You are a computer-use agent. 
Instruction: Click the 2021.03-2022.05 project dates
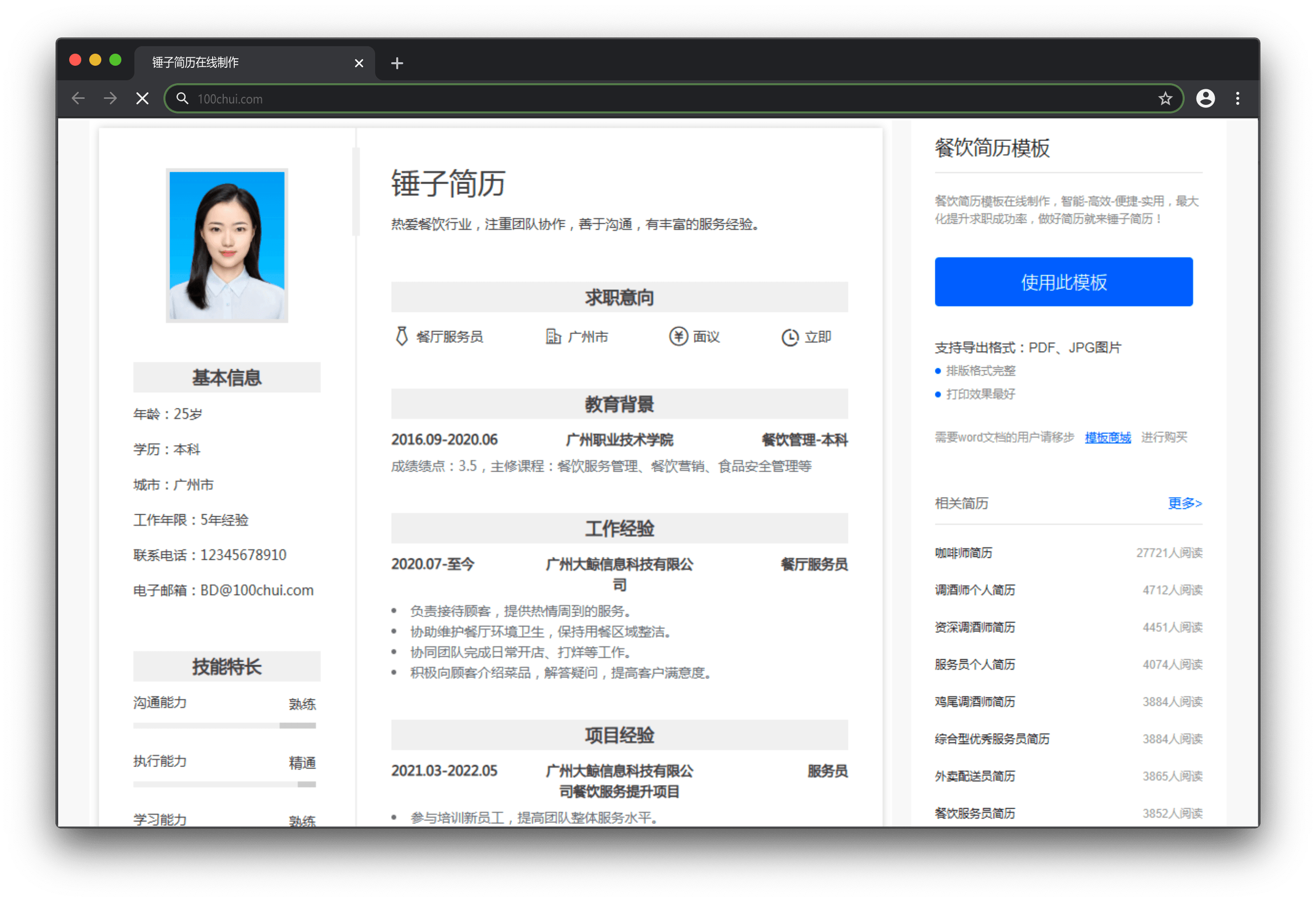[x=444, y=771]
